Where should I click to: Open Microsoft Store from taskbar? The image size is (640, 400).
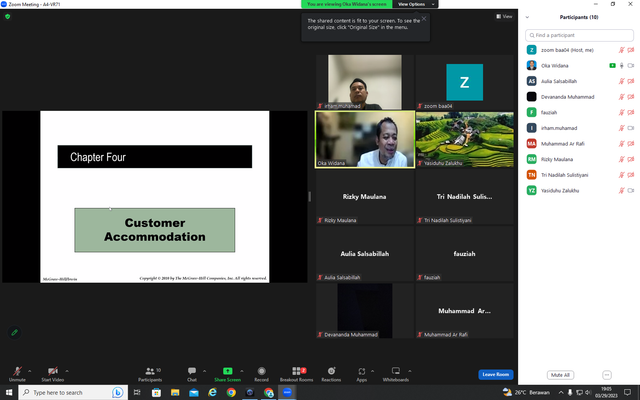(x=156, y=392)
